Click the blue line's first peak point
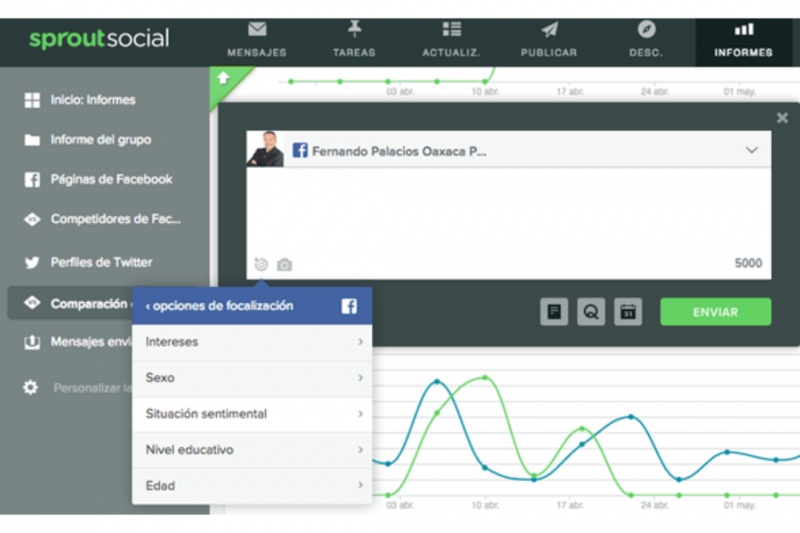The image size is (800, 533). coord(437,381)
